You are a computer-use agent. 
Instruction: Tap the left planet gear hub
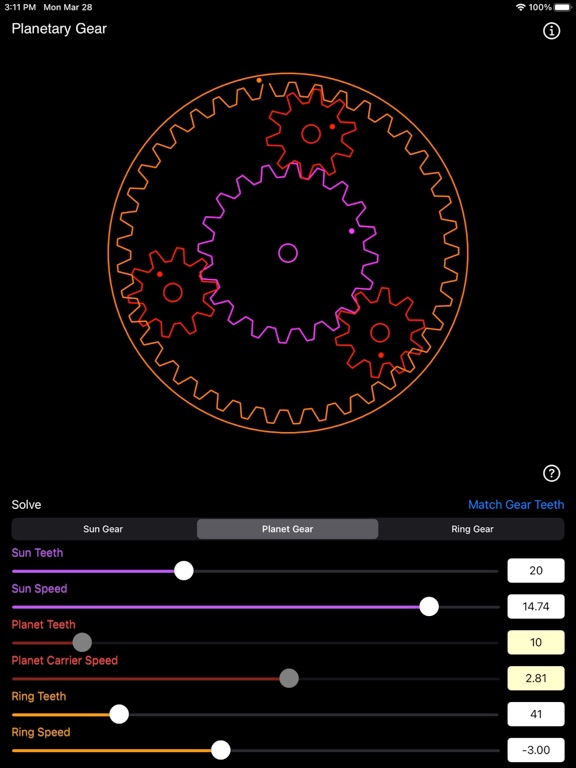(x=173, y=292)
